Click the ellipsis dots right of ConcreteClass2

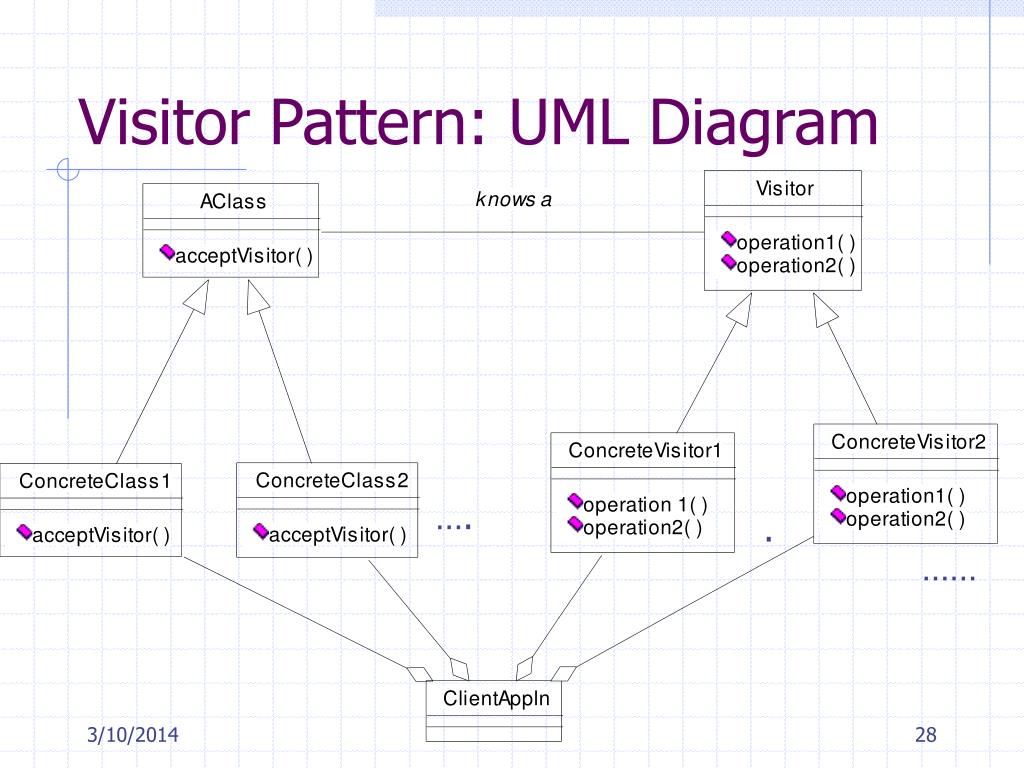tap(454, 526)
